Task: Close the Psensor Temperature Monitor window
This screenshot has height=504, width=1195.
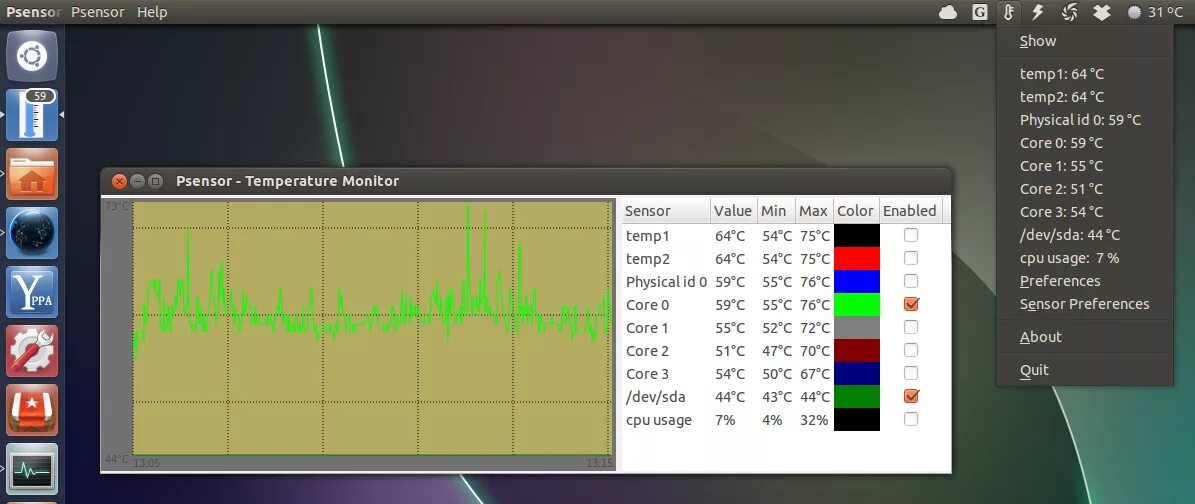Action: [119, 181]
